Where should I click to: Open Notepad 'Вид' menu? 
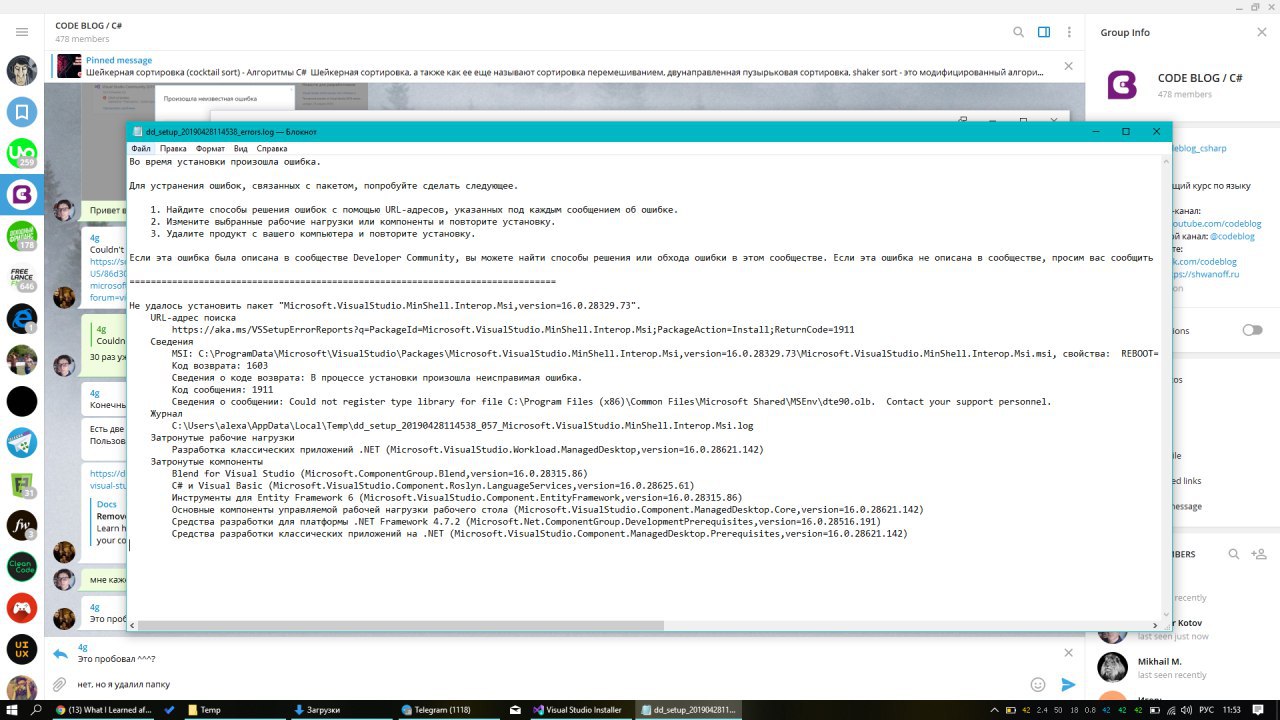coord(241,148)
